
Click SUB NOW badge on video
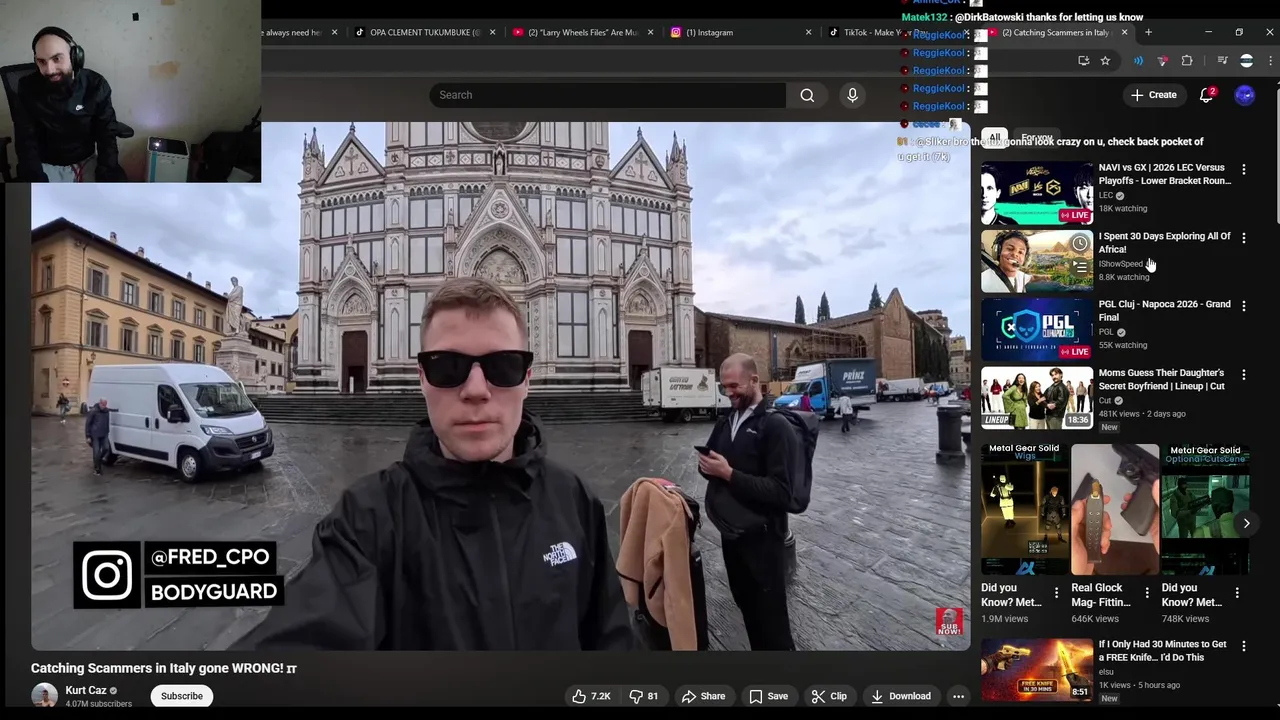point(949,621)
